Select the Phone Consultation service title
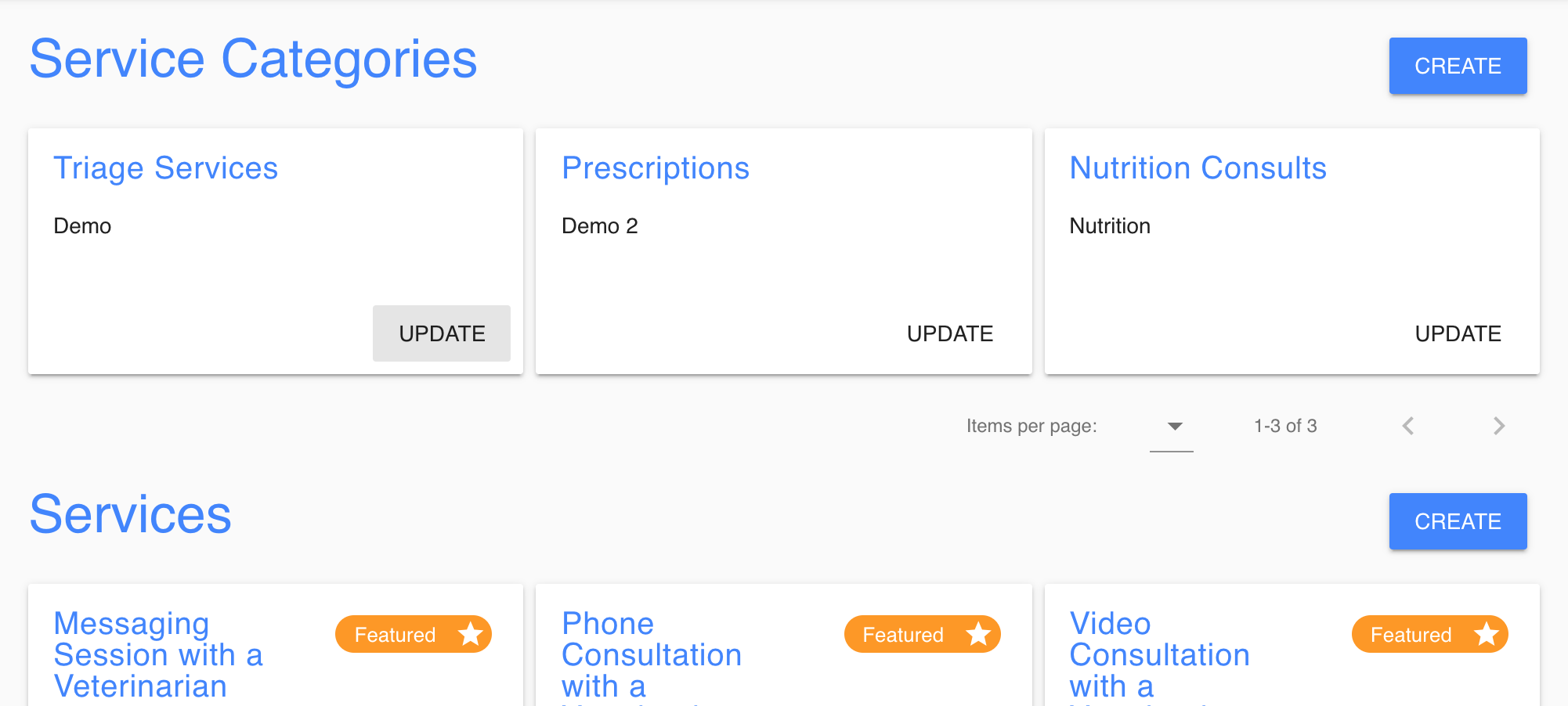Viewport: 1568px width, 706px height. click(x=651, y=654)
